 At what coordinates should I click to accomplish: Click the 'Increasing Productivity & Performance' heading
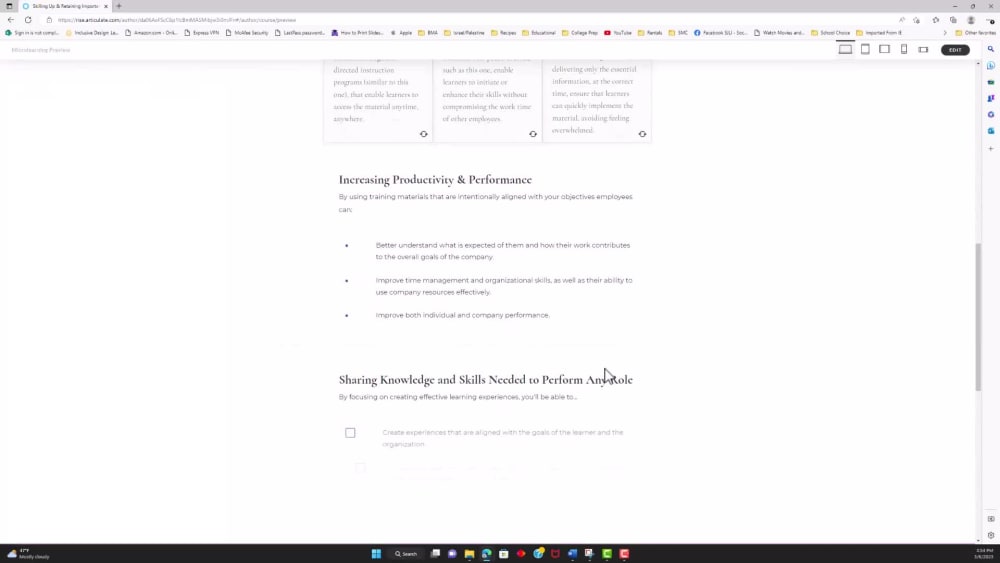click(435, 180)
